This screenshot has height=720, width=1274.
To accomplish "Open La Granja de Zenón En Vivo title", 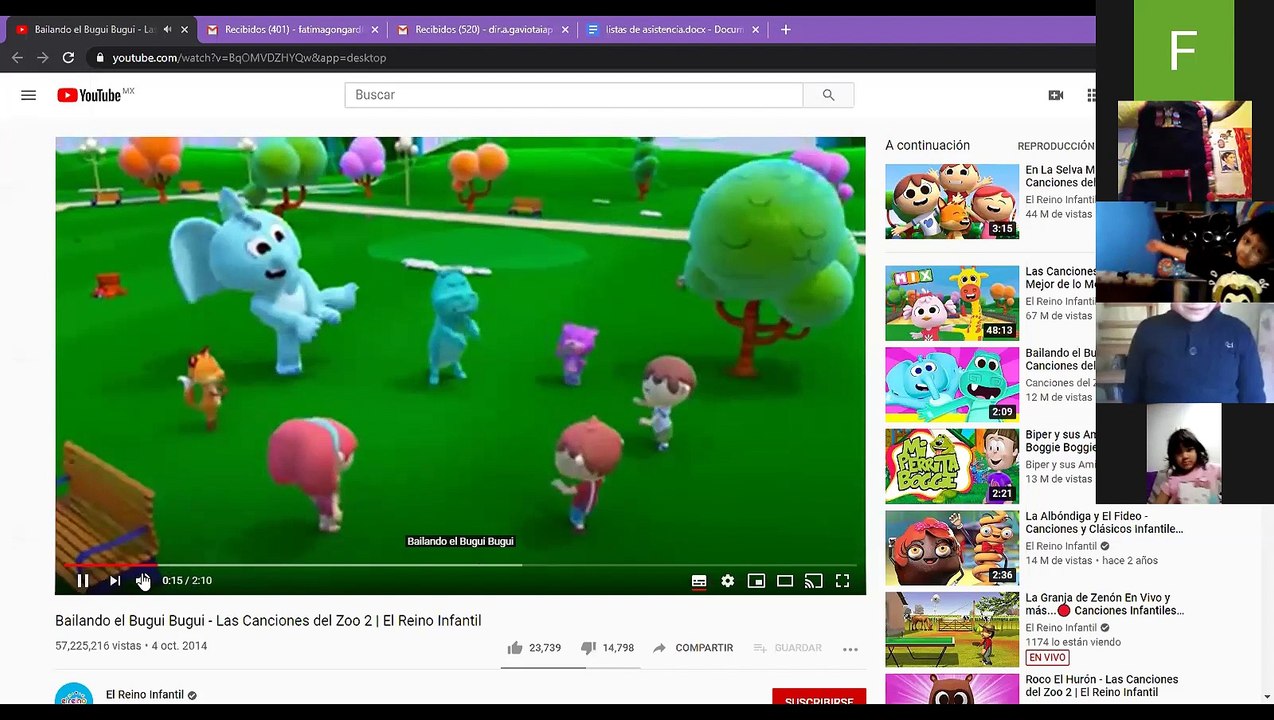I will click(1104, 604).
